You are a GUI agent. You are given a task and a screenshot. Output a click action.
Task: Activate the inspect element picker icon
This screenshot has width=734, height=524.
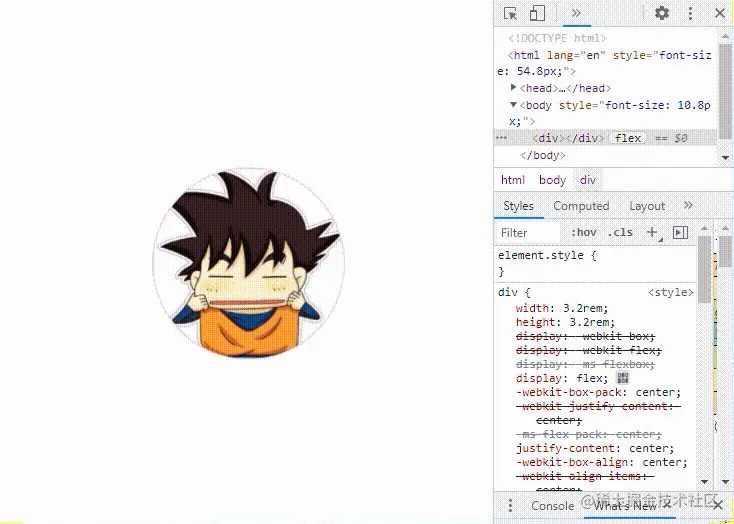510,13
